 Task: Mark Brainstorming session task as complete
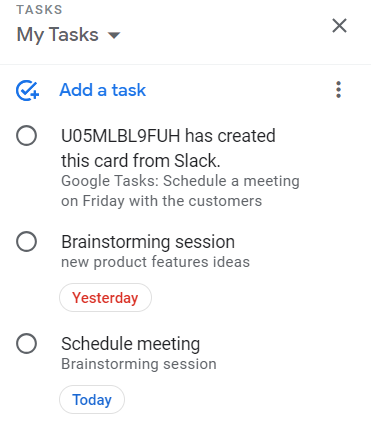26,241
